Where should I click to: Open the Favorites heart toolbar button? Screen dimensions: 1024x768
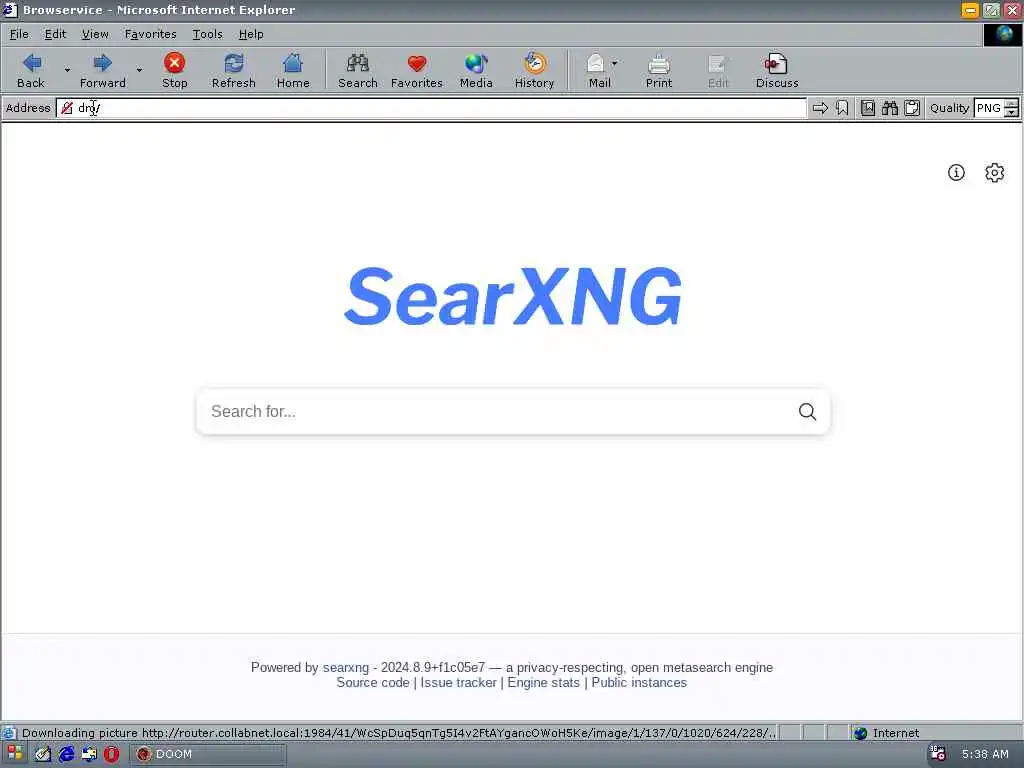click(417, 71)
